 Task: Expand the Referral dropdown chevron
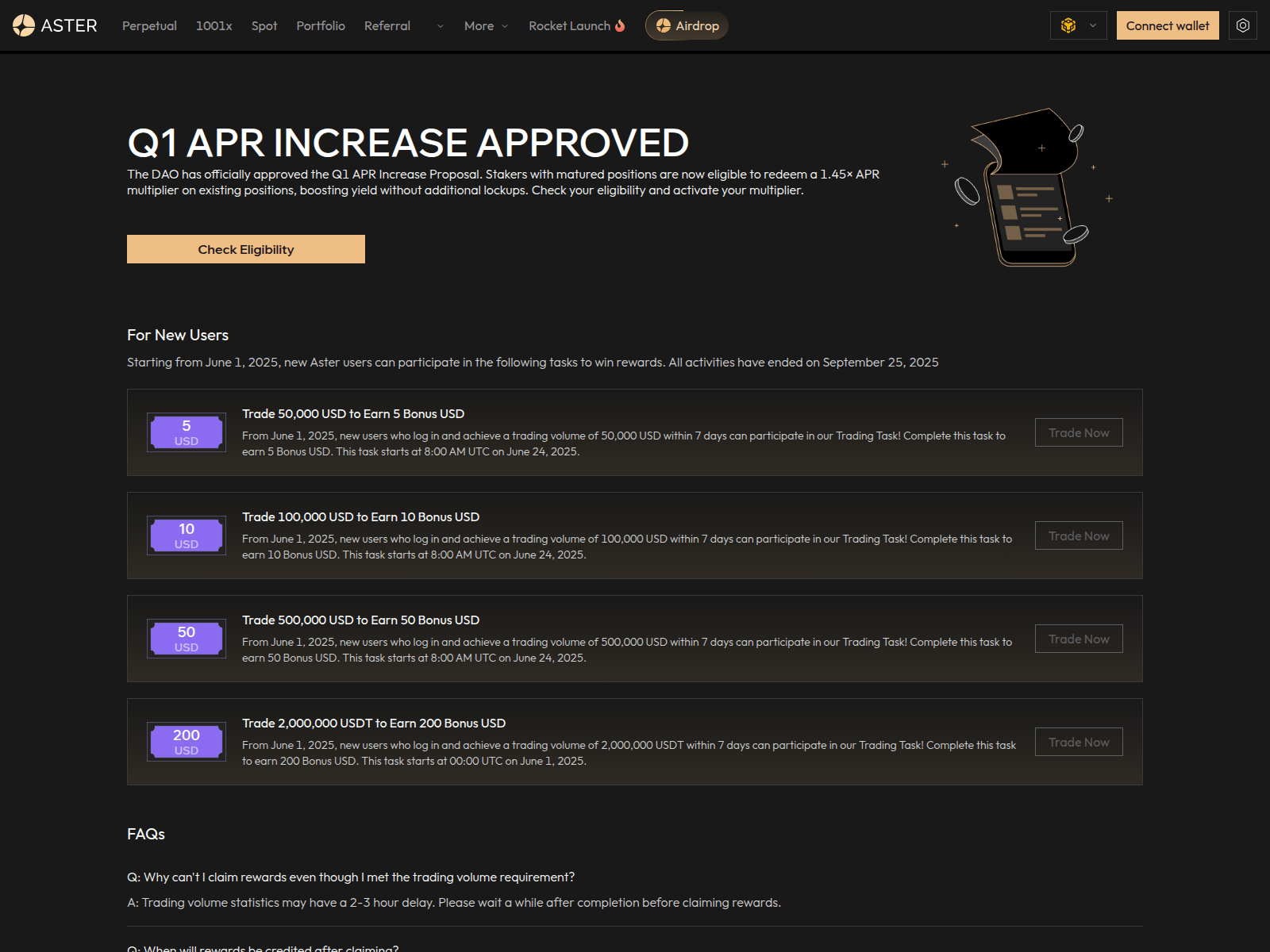click(440, 26)
